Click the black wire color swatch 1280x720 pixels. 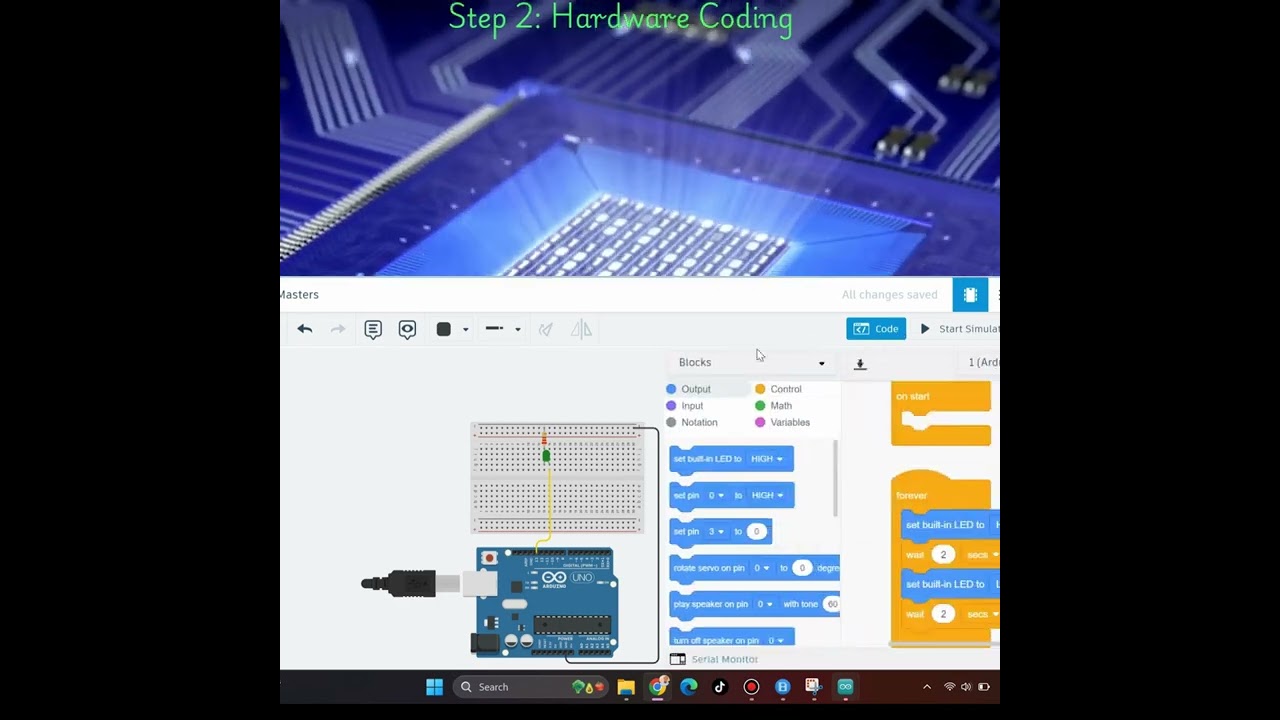(444, 329)
